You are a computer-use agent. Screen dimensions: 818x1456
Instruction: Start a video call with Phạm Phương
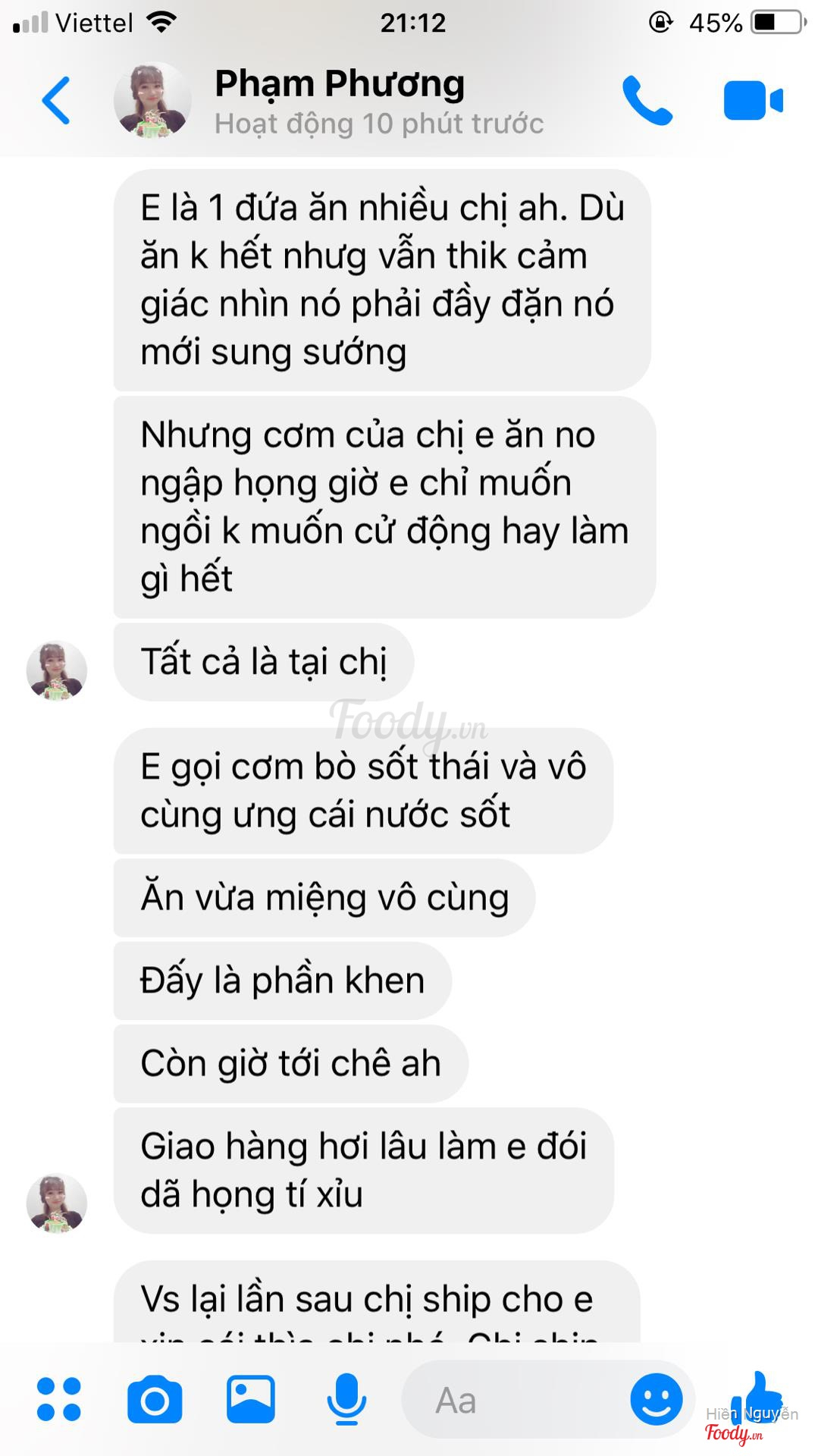click(x=753, y=100)
